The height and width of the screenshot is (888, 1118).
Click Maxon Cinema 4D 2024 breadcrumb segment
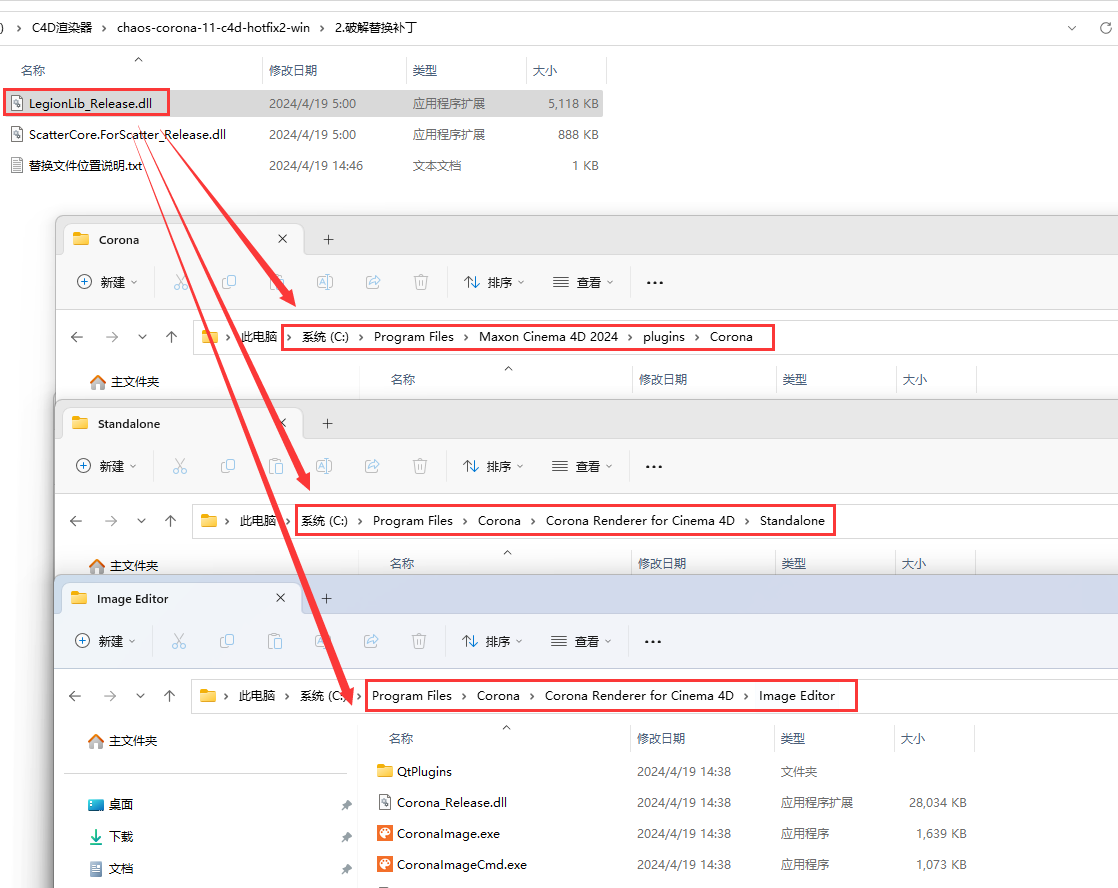pos(548,337)
